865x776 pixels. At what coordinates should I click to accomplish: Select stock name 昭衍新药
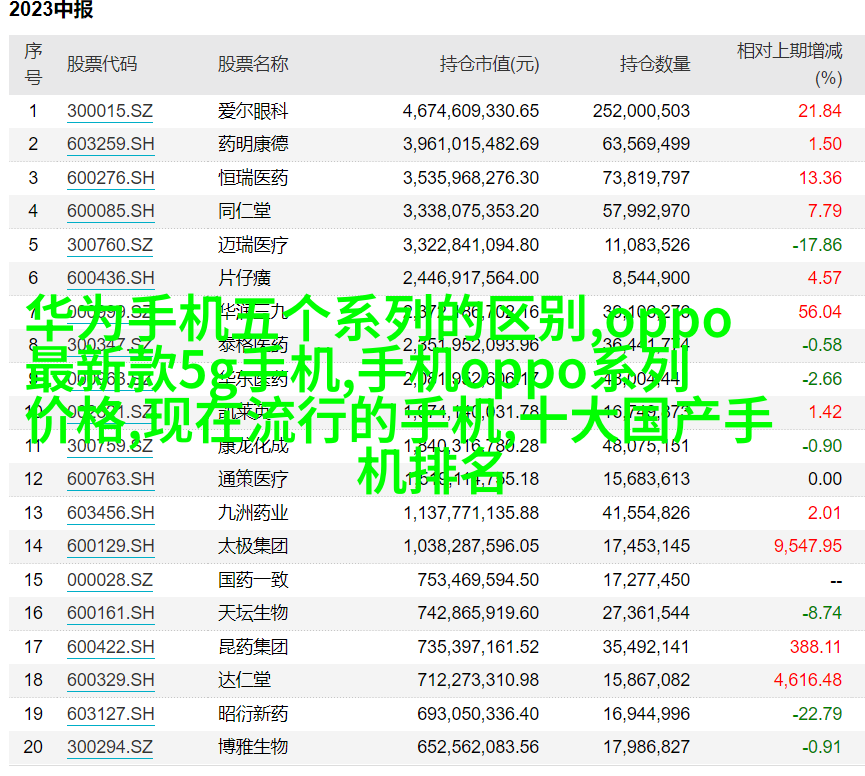pos(253,714)
